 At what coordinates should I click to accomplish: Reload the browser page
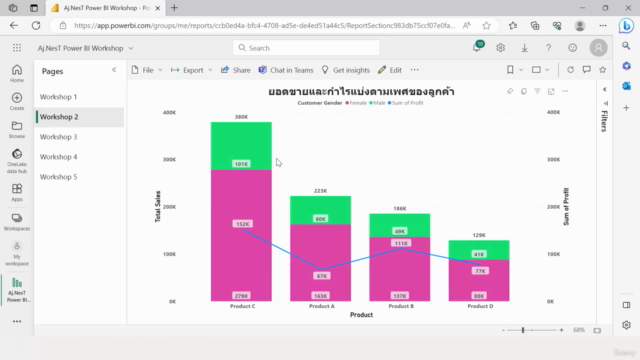(x=36, y=25)
